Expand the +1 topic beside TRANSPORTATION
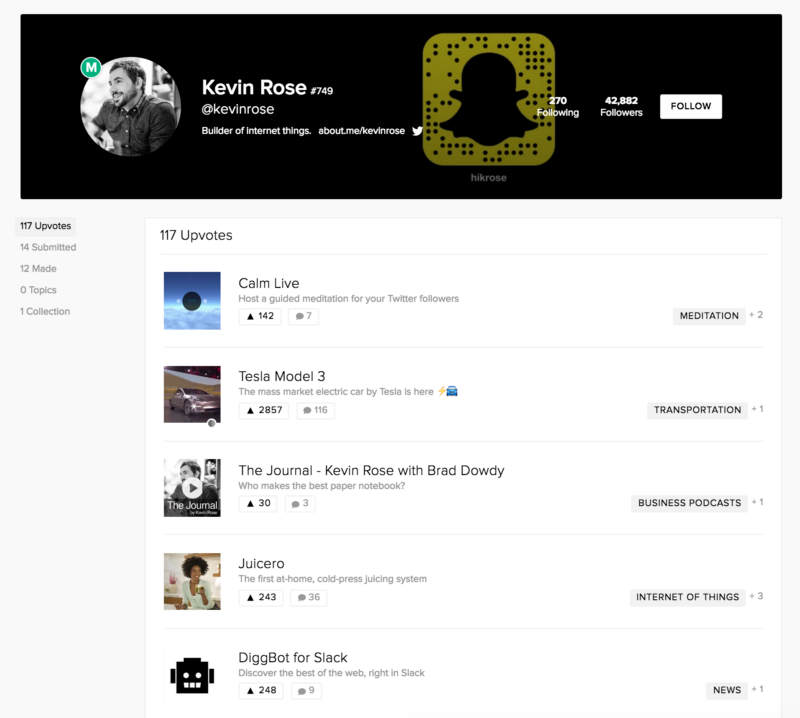The height and width of the screenshot is (718, 800). pos(758,409)
